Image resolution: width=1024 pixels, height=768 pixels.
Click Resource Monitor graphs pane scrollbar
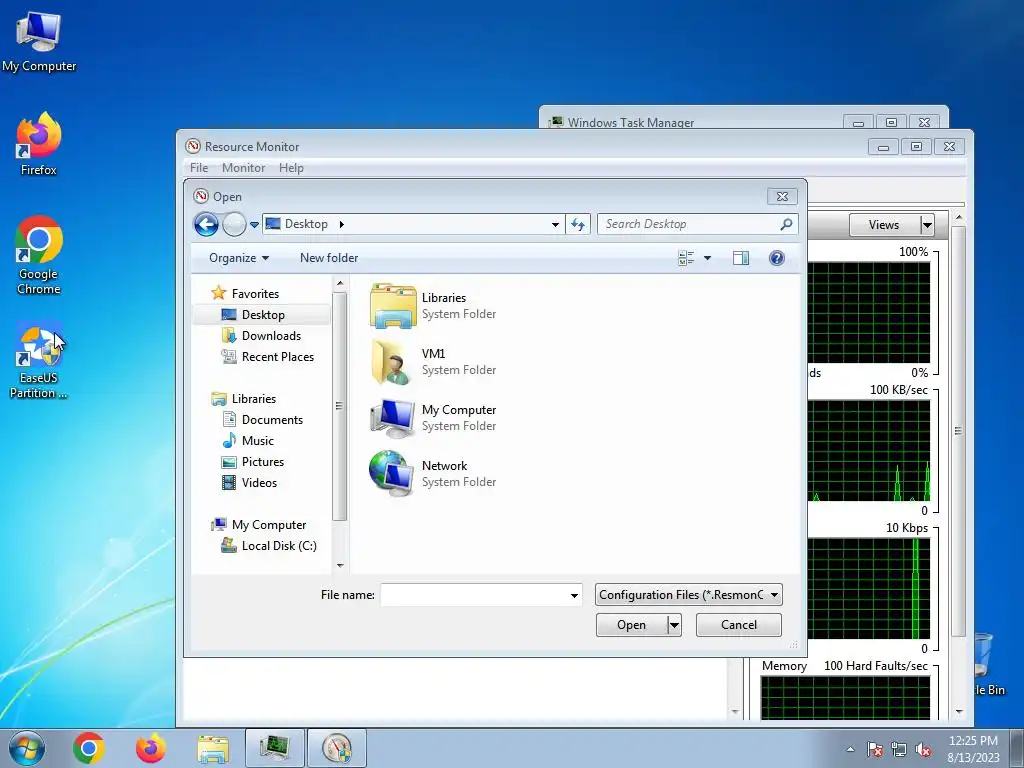958,431
